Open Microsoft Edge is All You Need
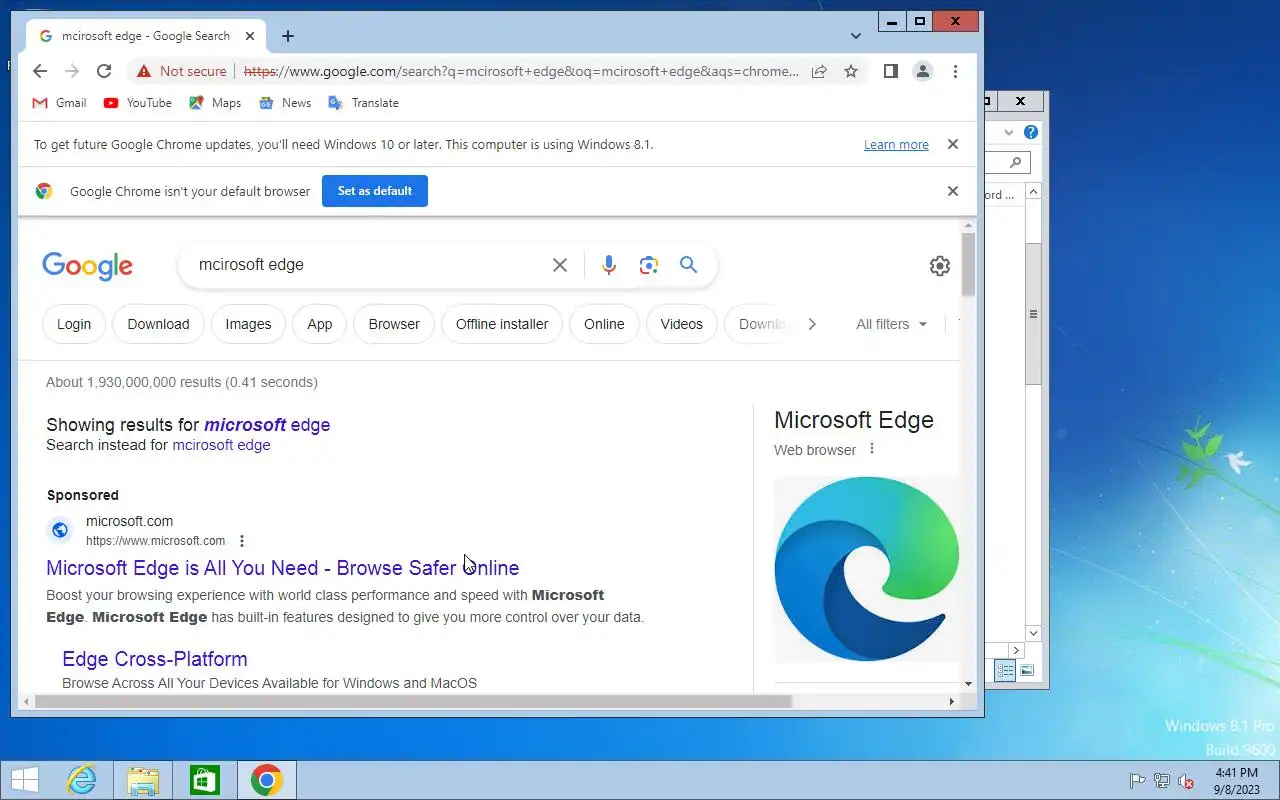Image resolution: width=1280 pixels, height=800 pixels. pyautogui.click(x=283, y=568)
